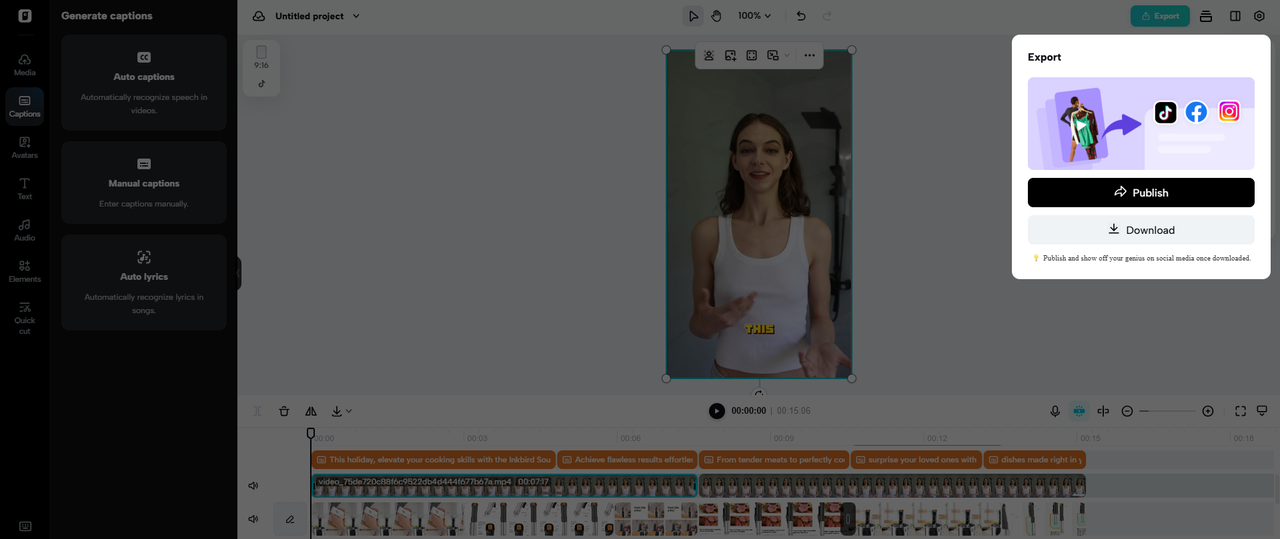Open the Media panel in sidebar
1280x539 pixels.
pyautogui.click(x=24, y=64)
